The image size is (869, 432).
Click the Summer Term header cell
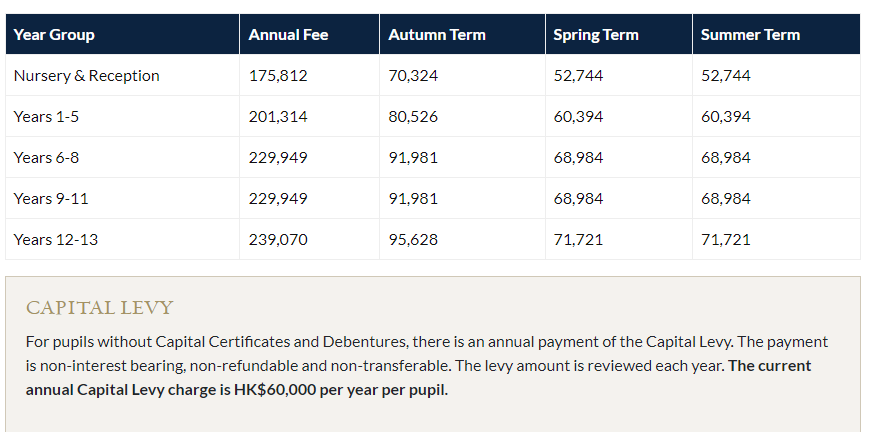pyautogui.click(x=776, y=34)
